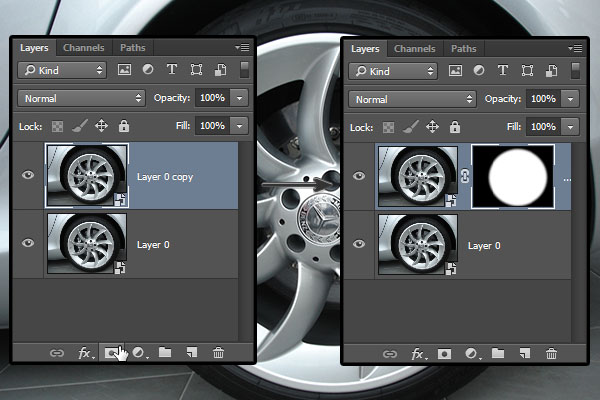Click Add Layer Mask button in left panel
600x400 pixels.
point(113,352)
